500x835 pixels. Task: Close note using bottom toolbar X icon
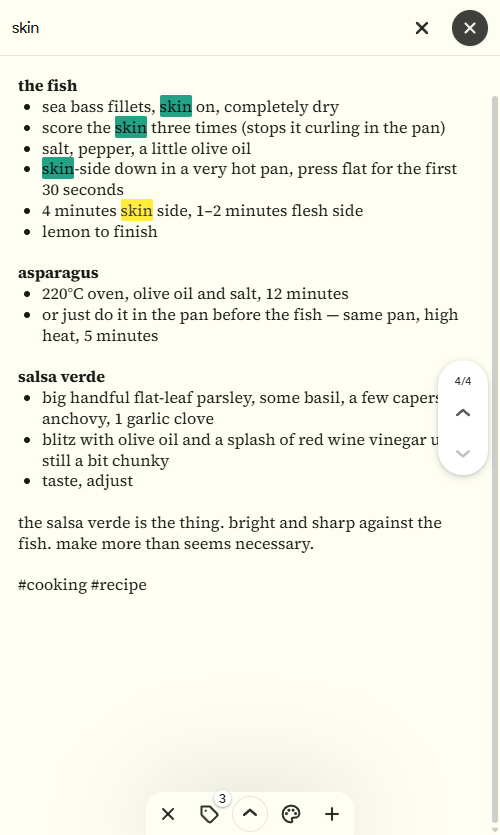(168, 814)
